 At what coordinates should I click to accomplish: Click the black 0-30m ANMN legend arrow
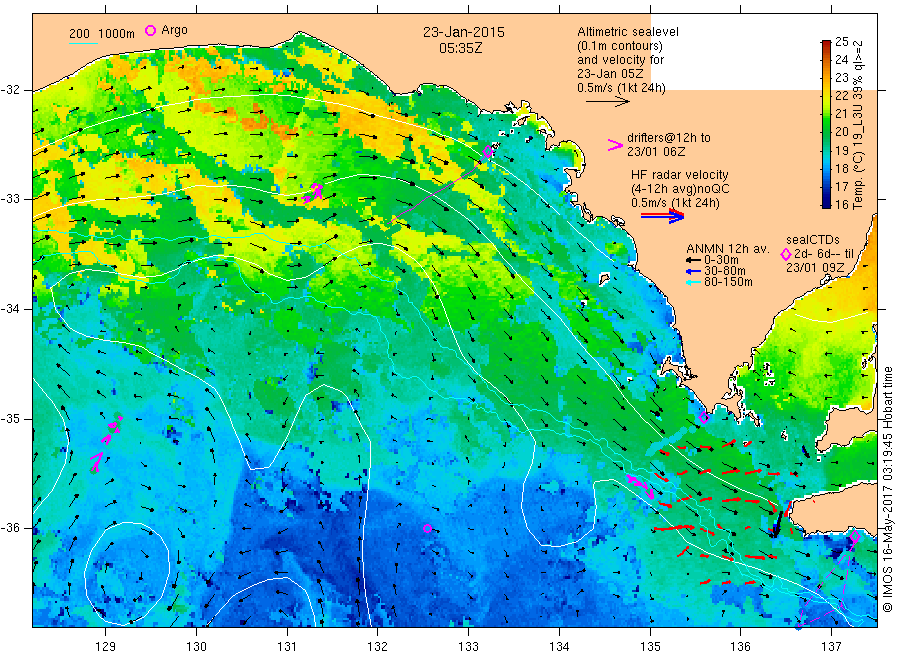693,260
